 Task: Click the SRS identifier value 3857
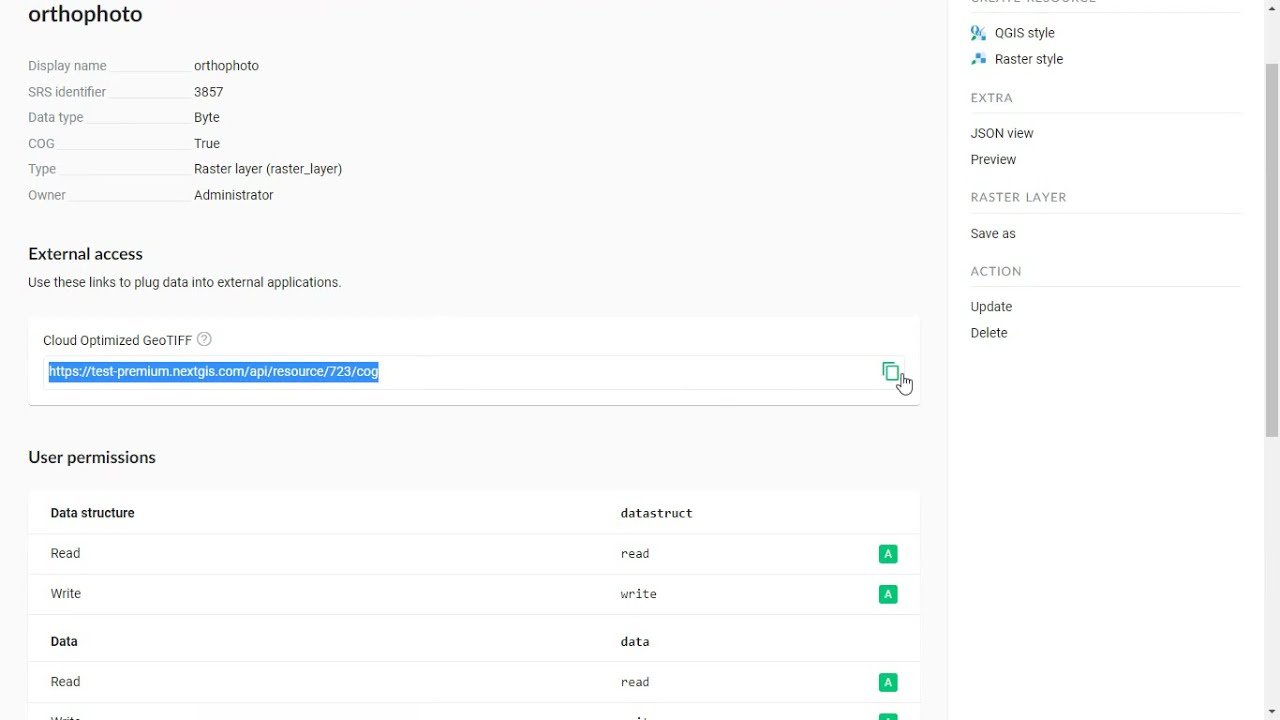click(208, 92)
